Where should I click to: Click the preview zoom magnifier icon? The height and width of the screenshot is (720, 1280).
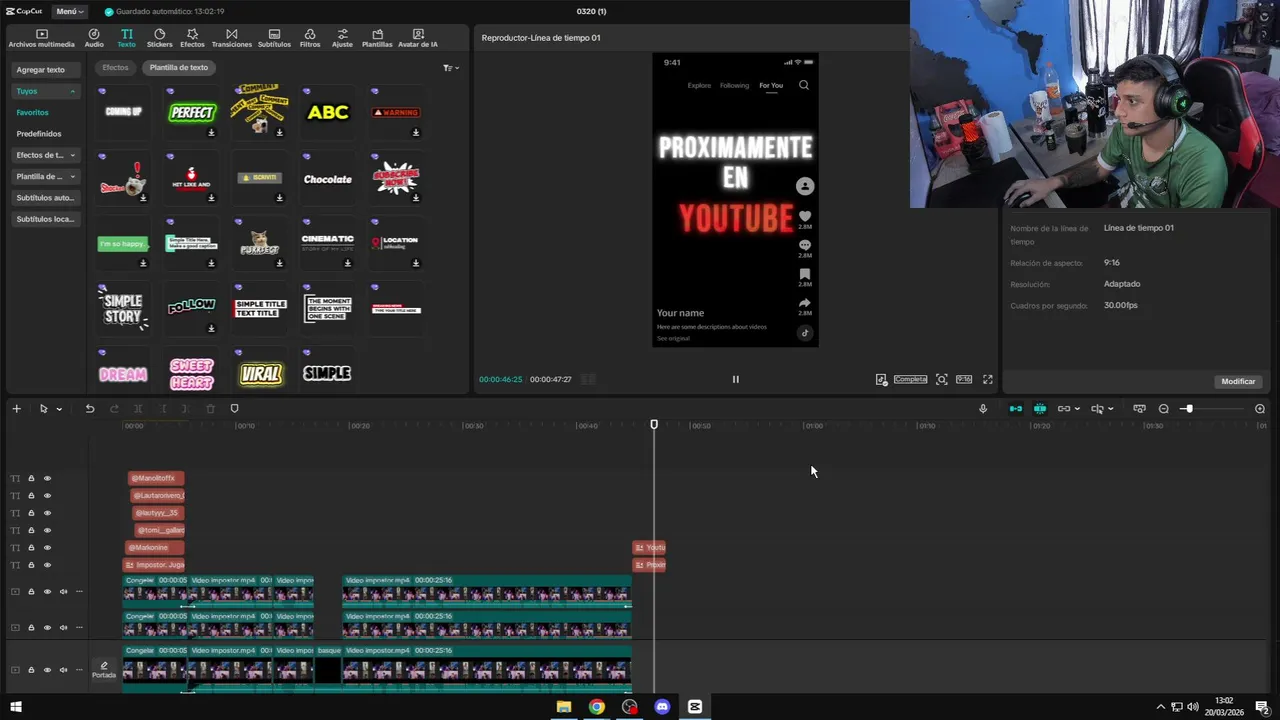coord(941,379)
